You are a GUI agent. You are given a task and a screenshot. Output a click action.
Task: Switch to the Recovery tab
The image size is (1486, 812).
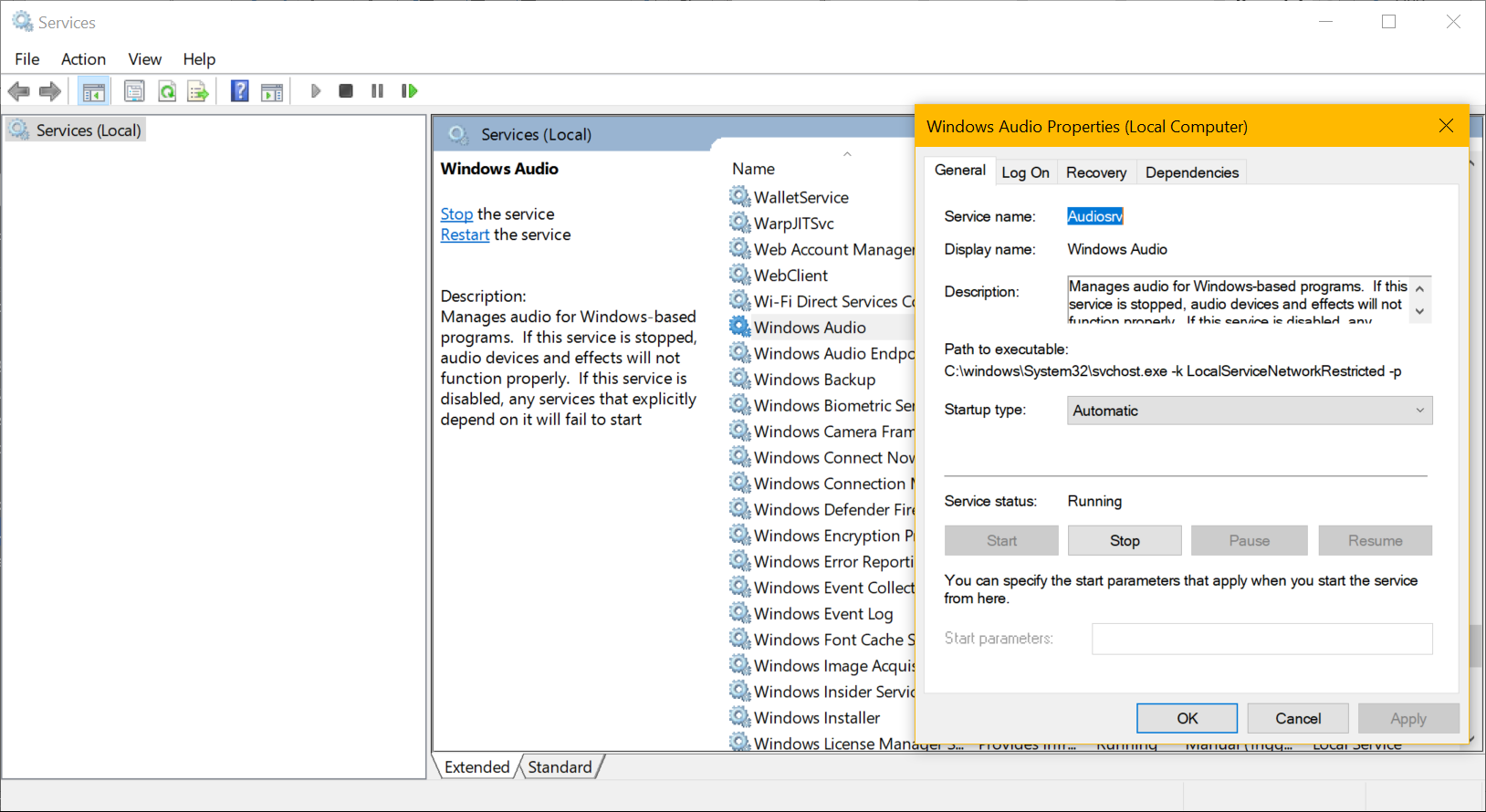(1096, 172)
